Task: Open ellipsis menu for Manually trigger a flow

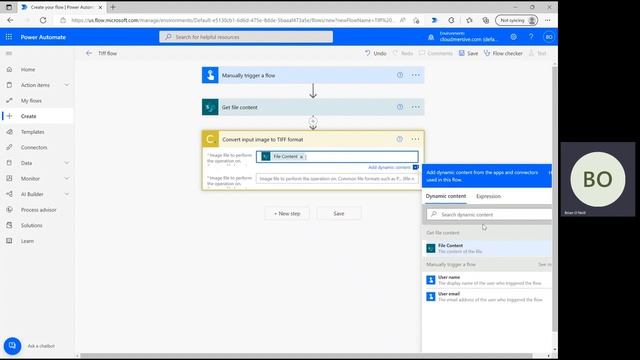Action: (x=416, y=75)
